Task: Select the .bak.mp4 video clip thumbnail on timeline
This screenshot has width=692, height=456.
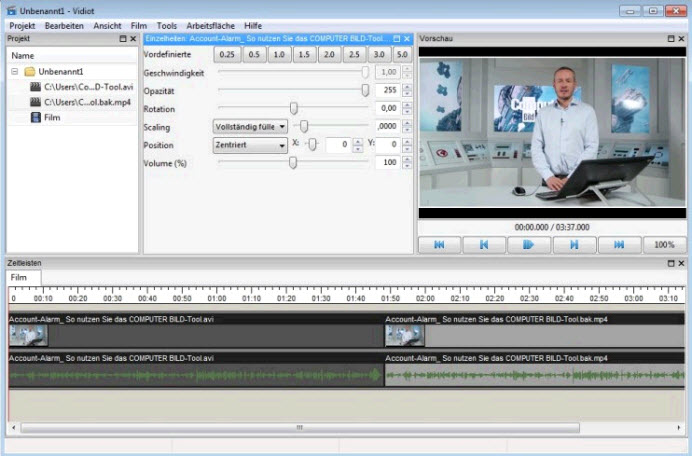Action: pyautogui.click(x=405, y=335)
